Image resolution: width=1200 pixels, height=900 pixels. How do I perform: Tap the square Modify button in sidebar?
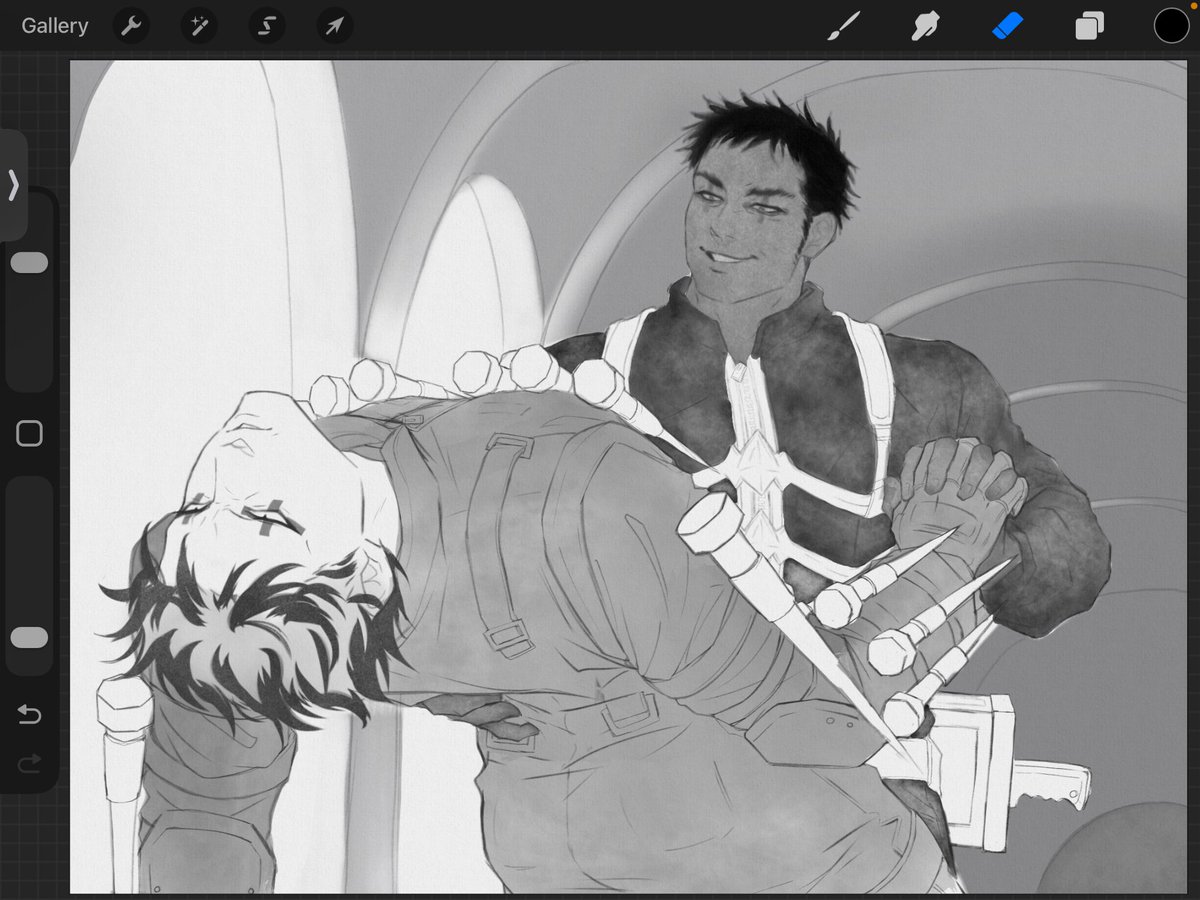point(29,433)
